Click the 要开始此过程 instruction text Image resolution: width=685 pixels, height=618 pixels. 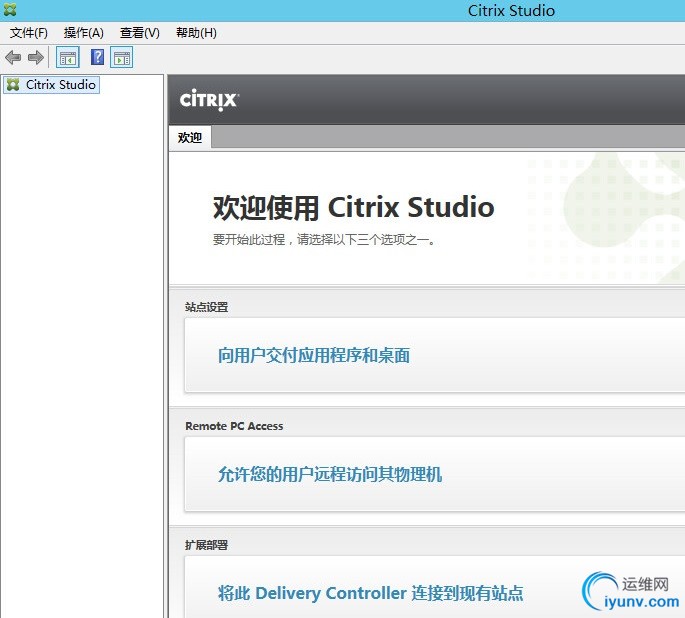click(324, 240)
